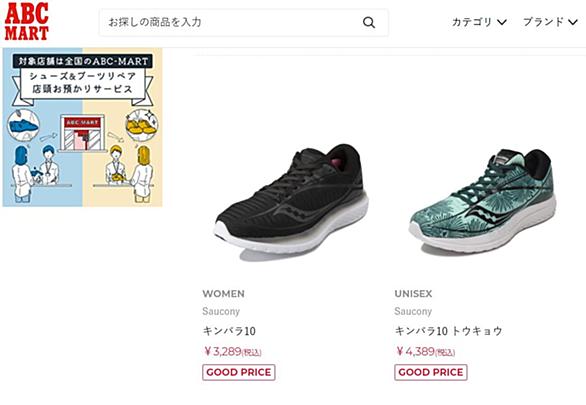Open the shoe repair service banner

[x=83, y=127]
